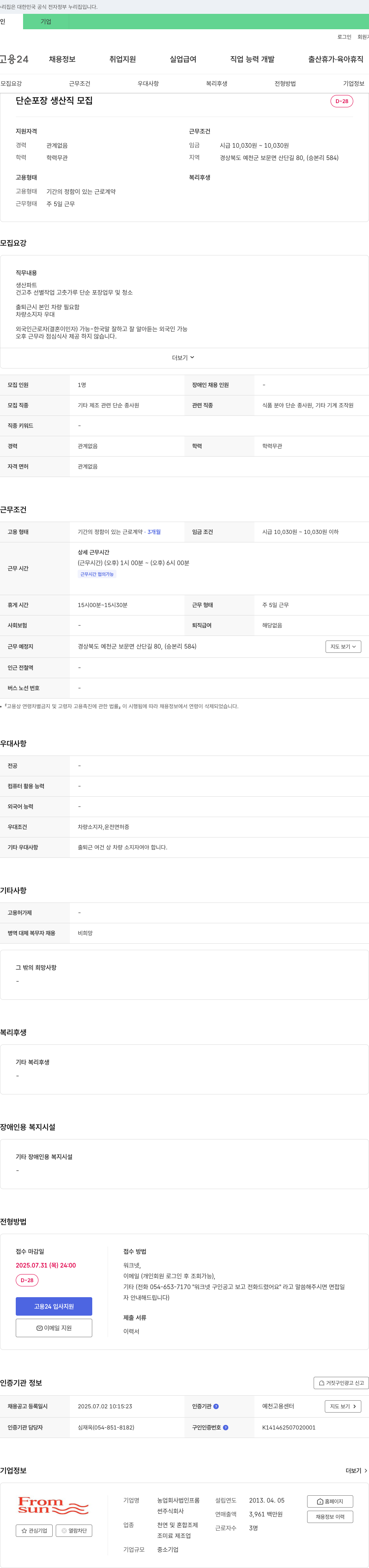The image size is (369, 1568).
Task: Click the 고용24 logo
Action: point(14,59)
